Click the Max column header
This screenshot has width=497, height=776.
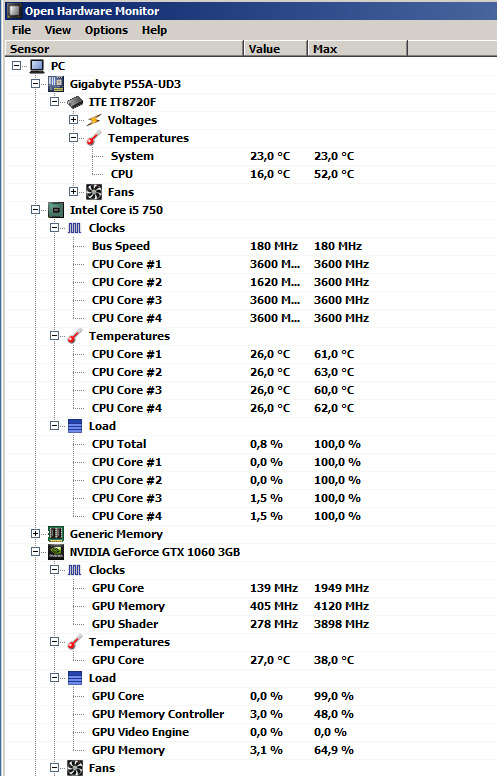pos(357,48)
